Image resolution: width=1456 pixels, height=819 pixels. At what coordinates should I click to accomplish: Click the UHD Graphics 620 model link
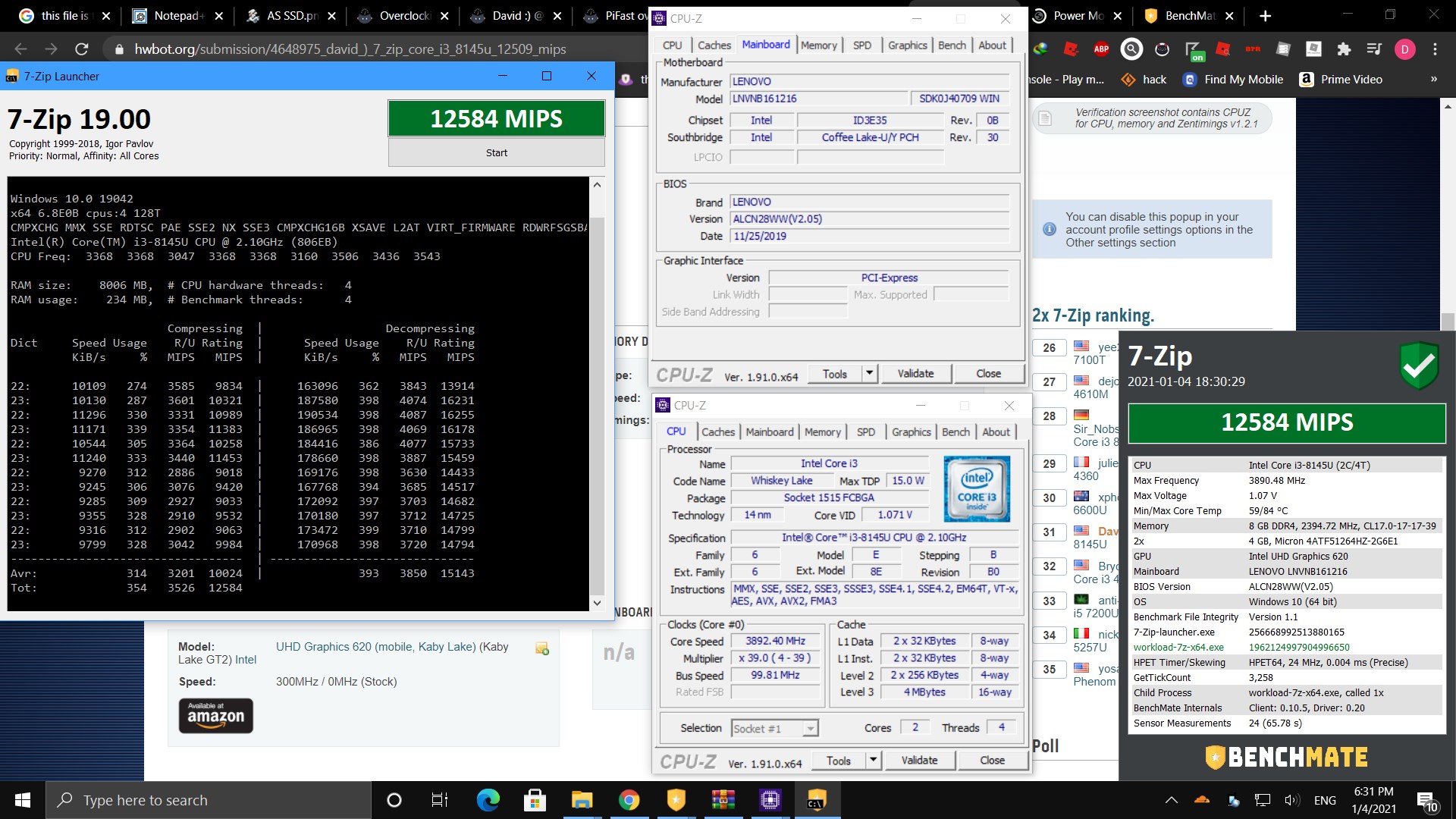(376, 647)
